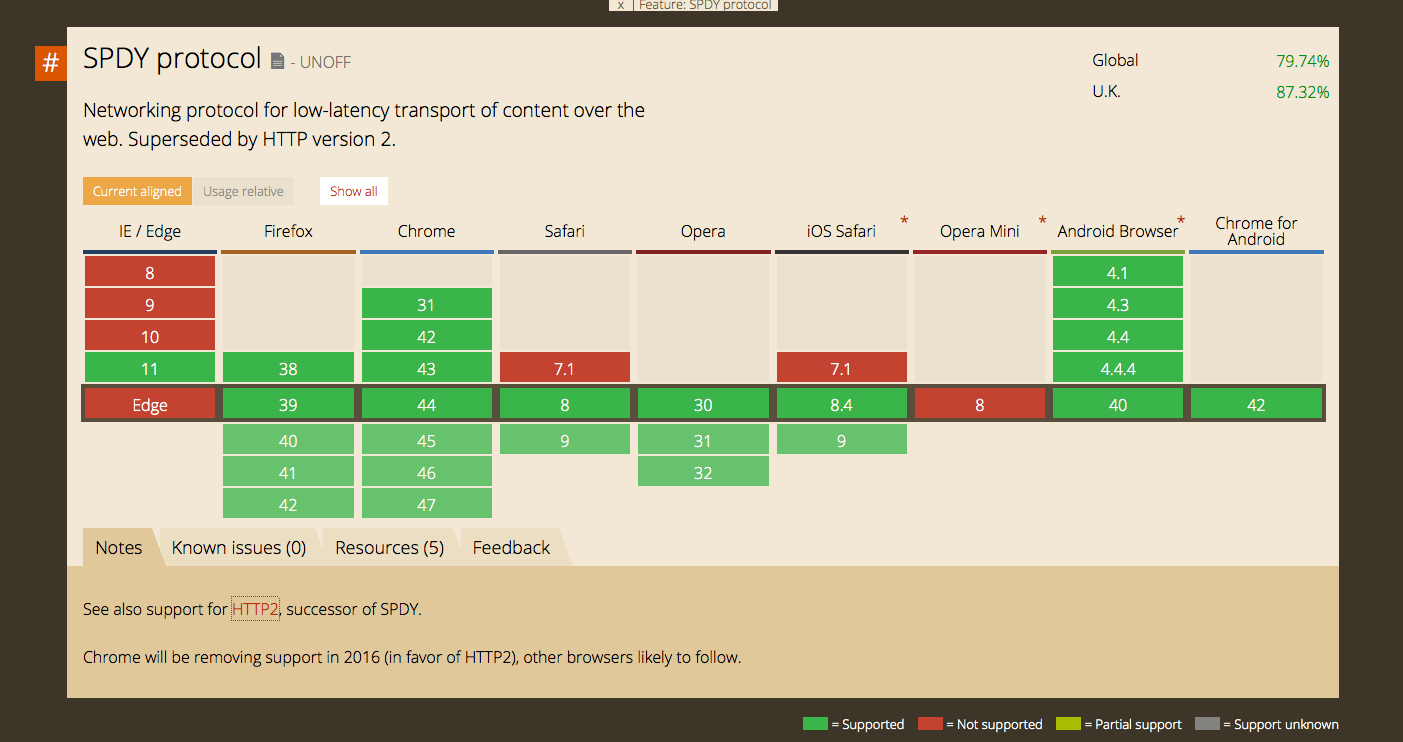Select the IE 8 version cell
Viewport: 1403px width, 742px height.
150,272
